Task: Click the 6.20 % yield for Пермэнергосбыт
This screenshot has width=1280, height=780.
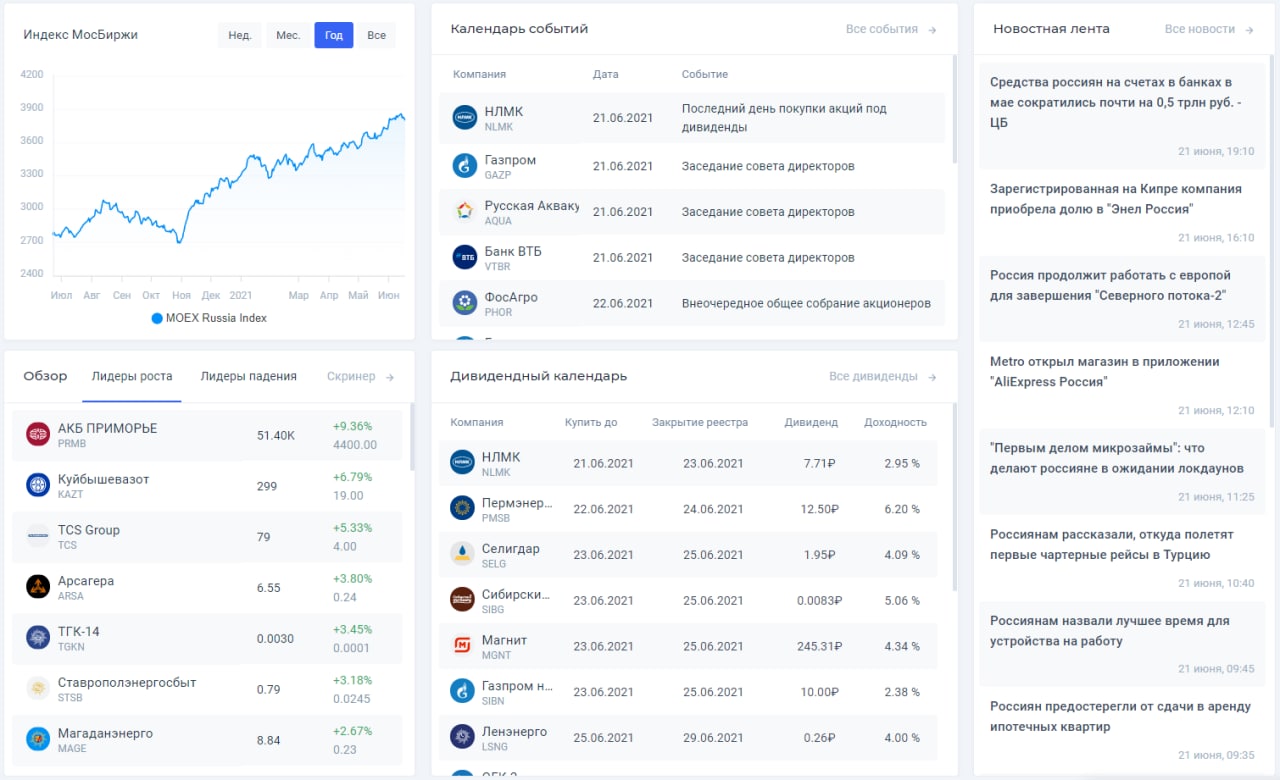Action: pyautogui.click(x=902, y=509)
